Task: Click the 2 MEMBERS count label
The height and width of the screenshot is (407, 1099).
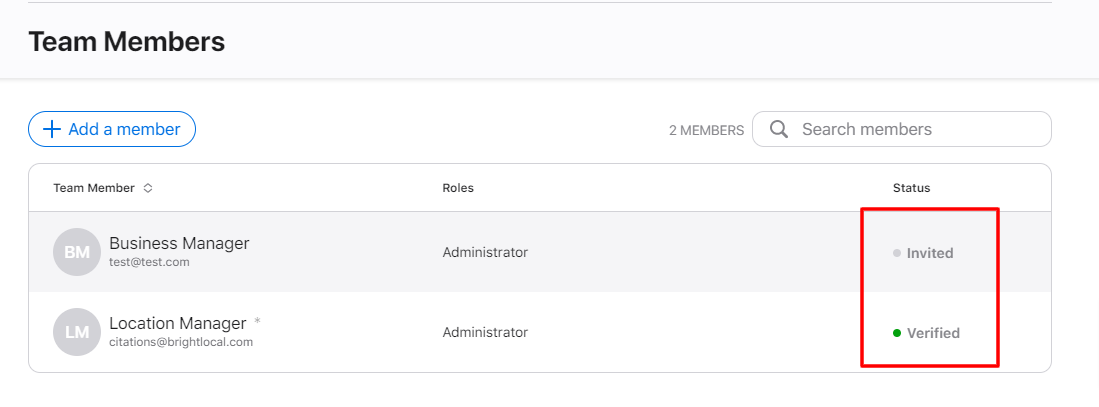Action: point(706,130)
